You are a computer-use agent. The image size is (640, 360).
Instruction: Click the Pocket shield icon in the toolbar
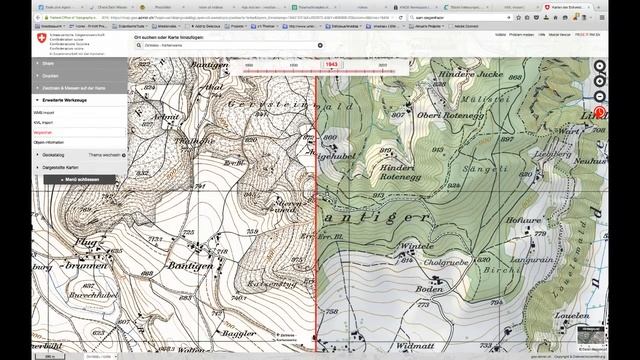point(536,18)
